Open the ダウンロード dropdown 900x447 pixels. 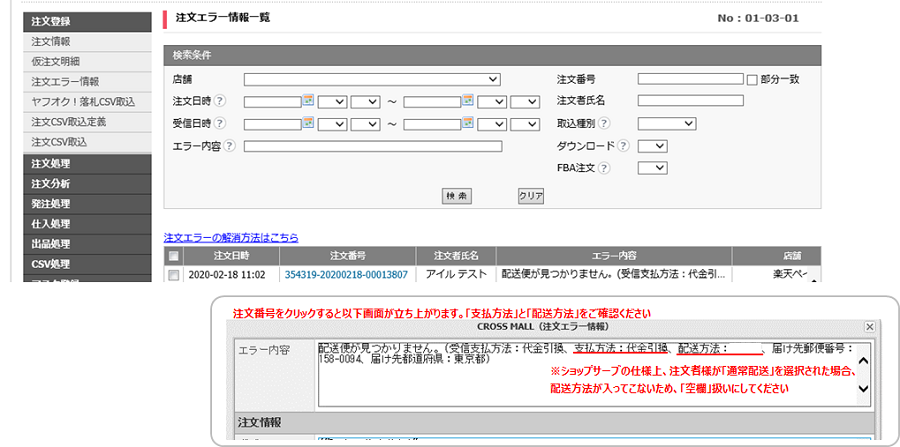[x=653, y=146]
